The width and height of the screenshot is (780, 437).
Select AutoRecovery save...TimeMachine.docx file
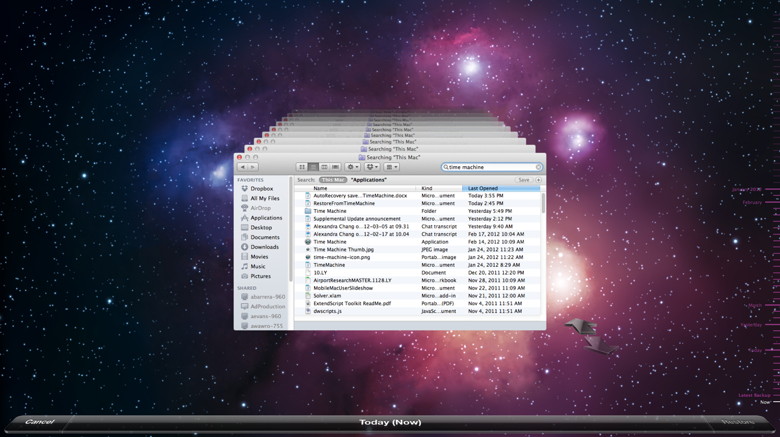[x=417, y=196]
